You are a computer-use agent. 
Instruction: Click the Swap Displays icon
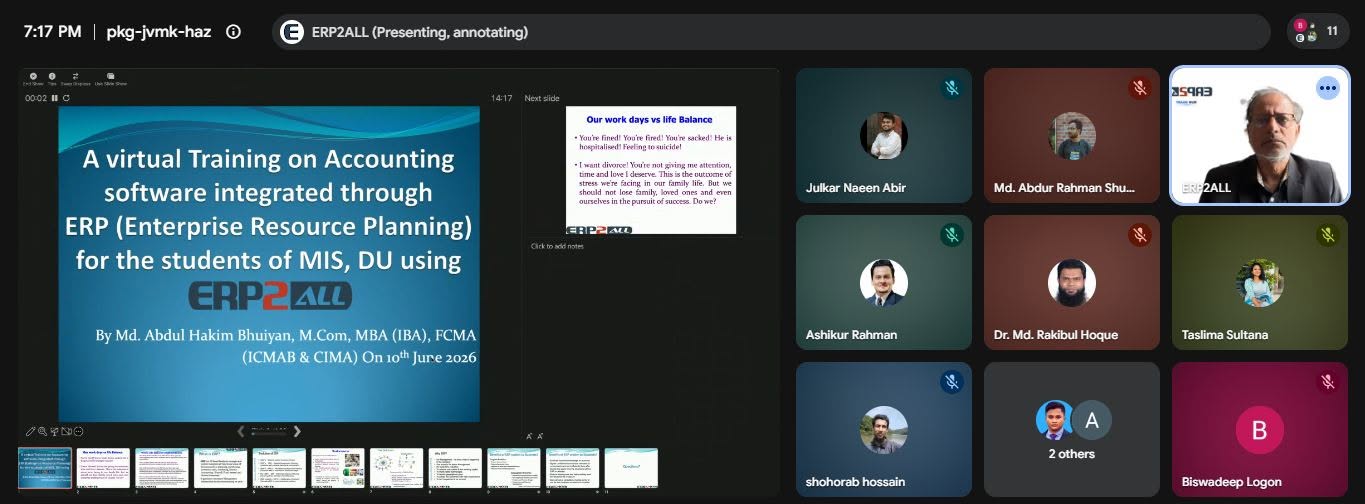(x=76, y=78)
